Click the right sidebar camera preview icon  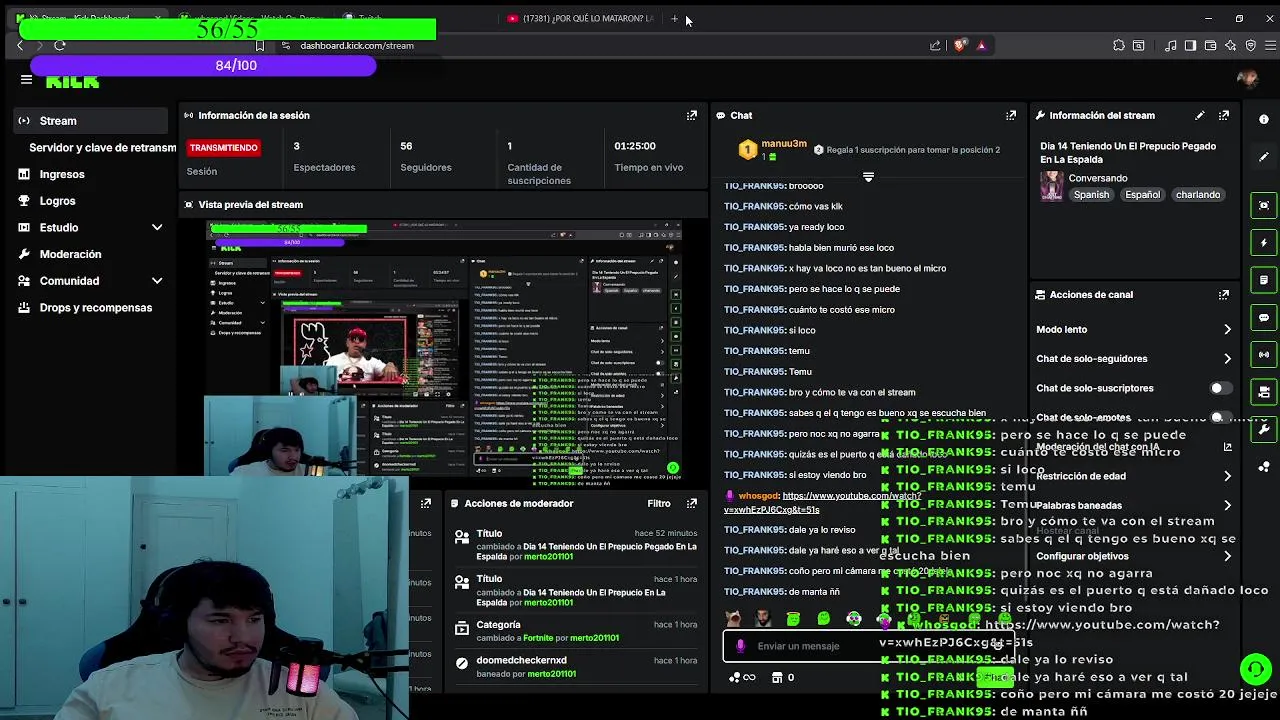click(x=1264, y=205)
